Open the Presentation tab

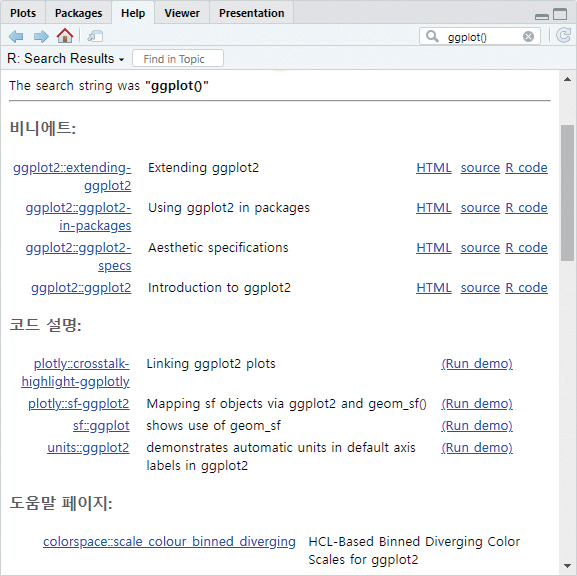[252, 13]
